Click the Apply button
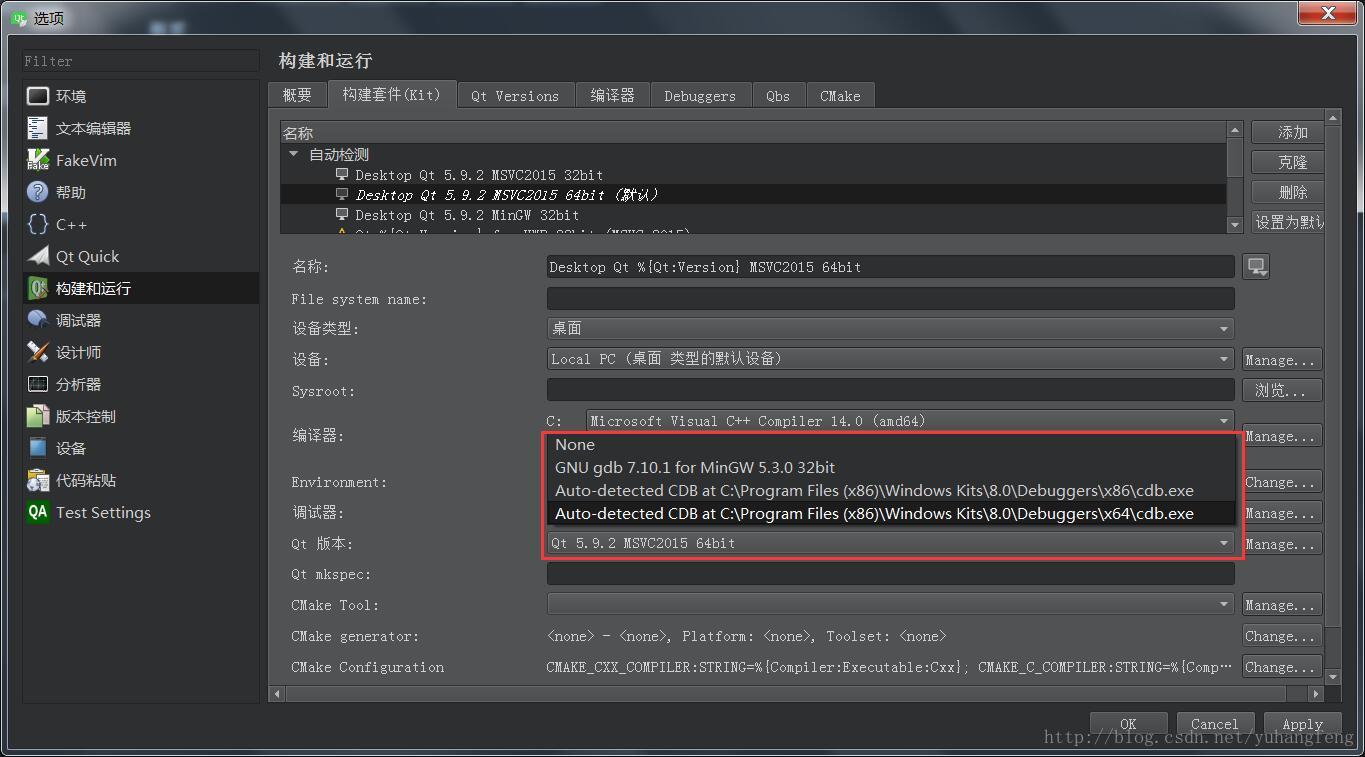Viewport: 1365px width, 757px height. point(1302,724)
